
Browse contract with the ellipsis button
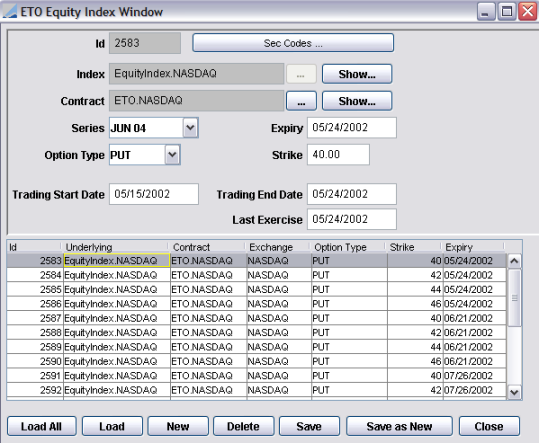click(301, 101)
